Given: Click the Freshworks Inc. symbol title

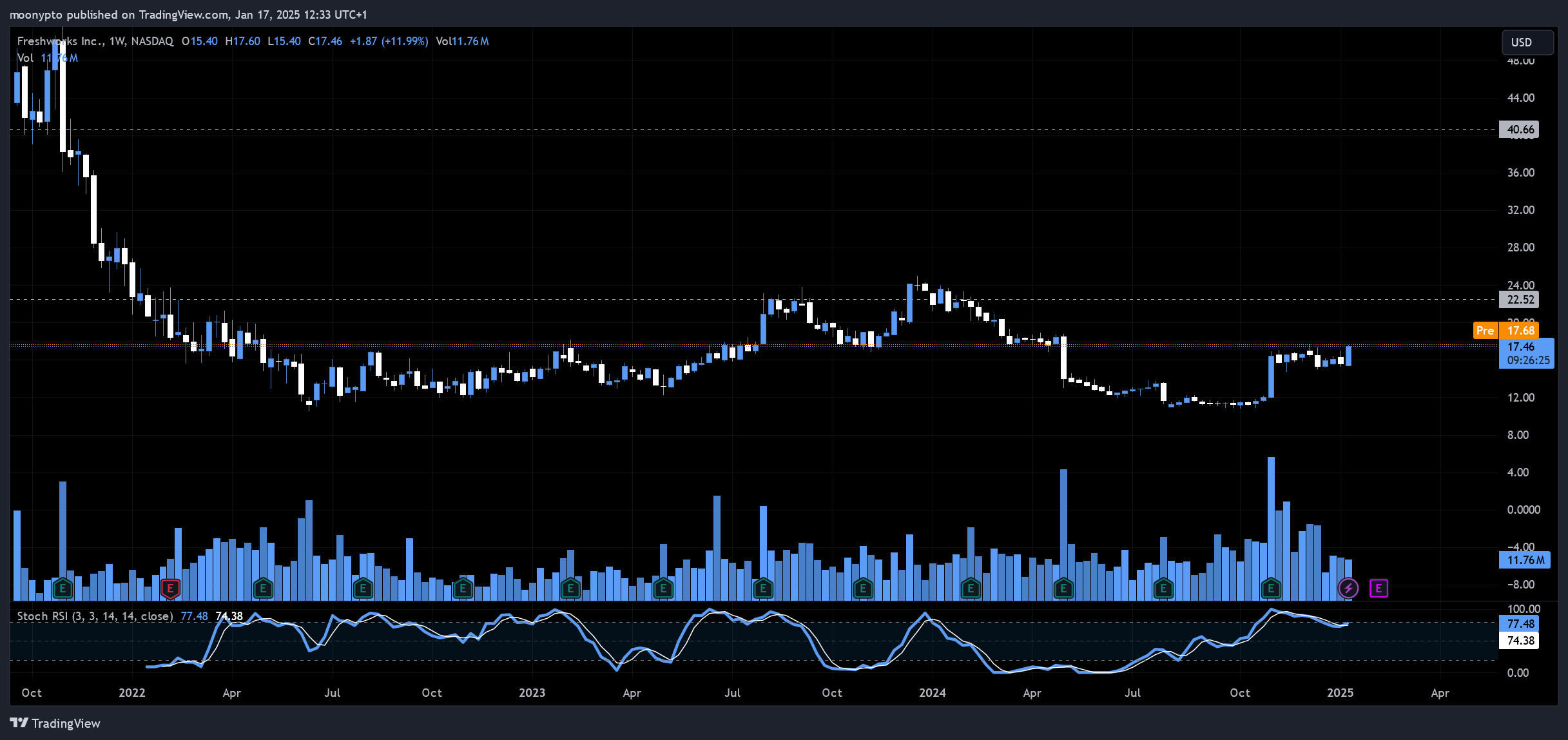Looking at the screenshot, I should (x=61, y=41).
